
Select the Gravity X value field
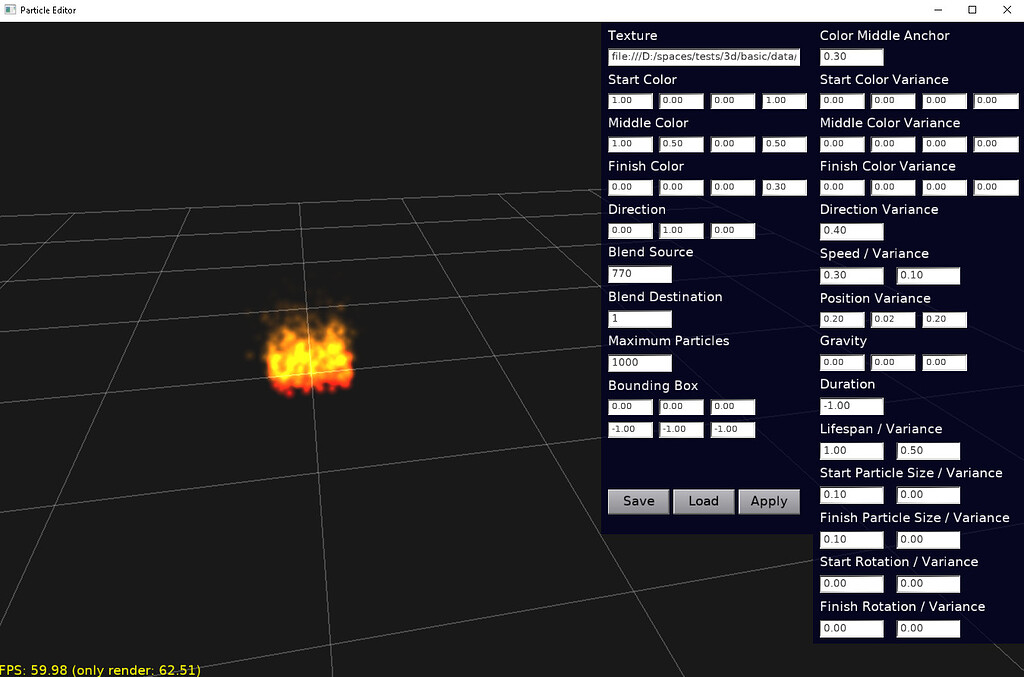[x=841, y=362]
